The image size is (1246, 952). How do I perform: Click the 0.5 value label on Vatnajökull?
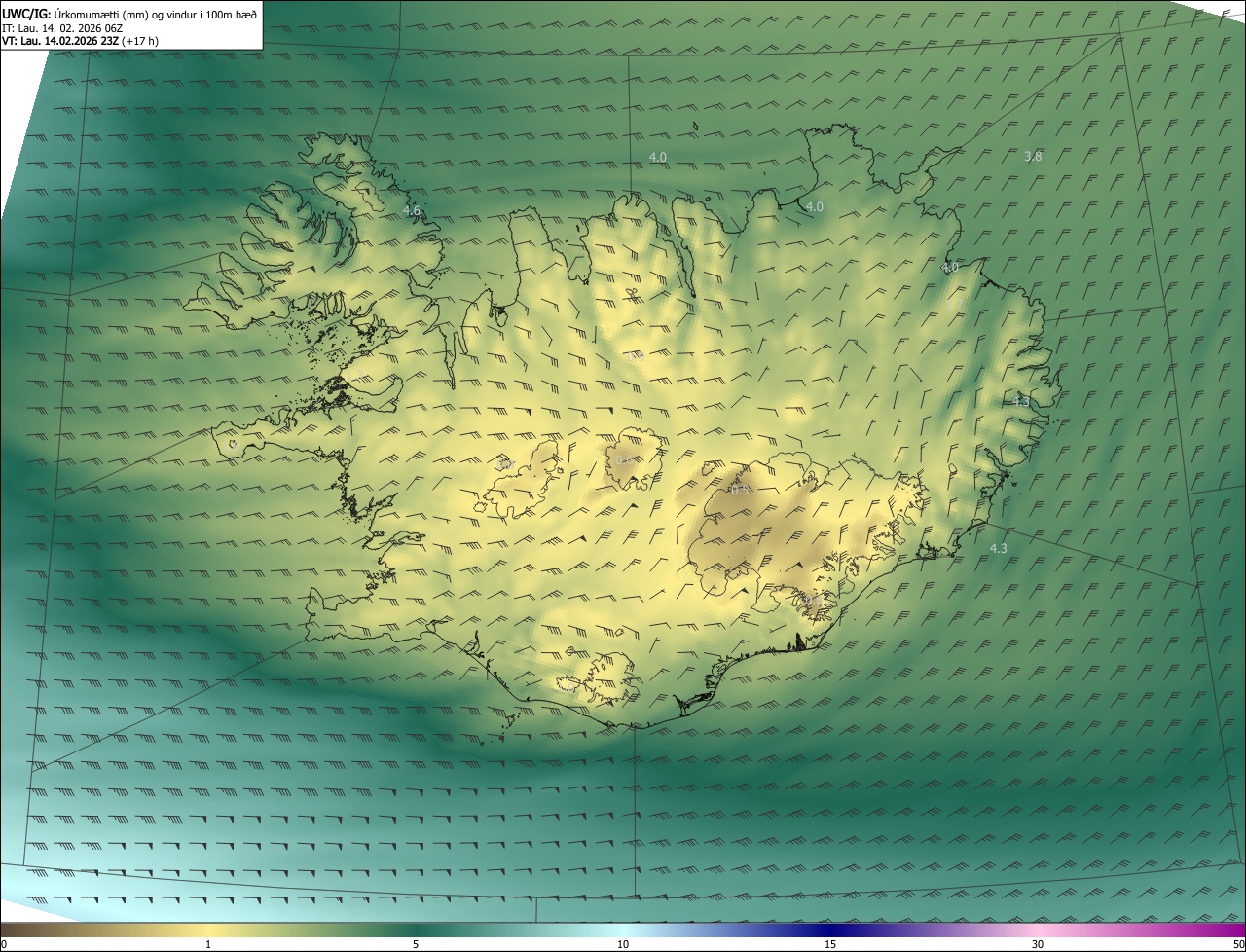[740, 490]
